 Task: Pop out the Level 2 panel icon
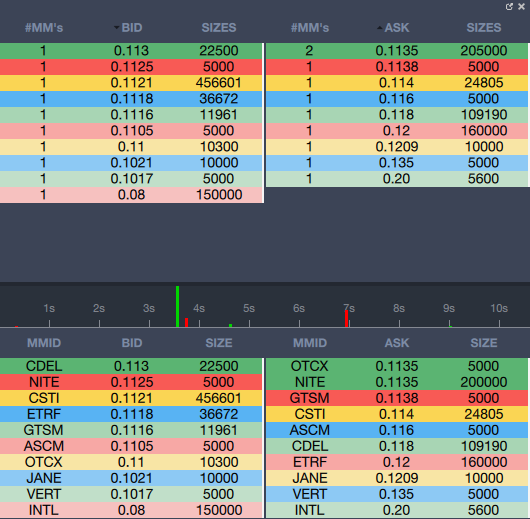509,6
